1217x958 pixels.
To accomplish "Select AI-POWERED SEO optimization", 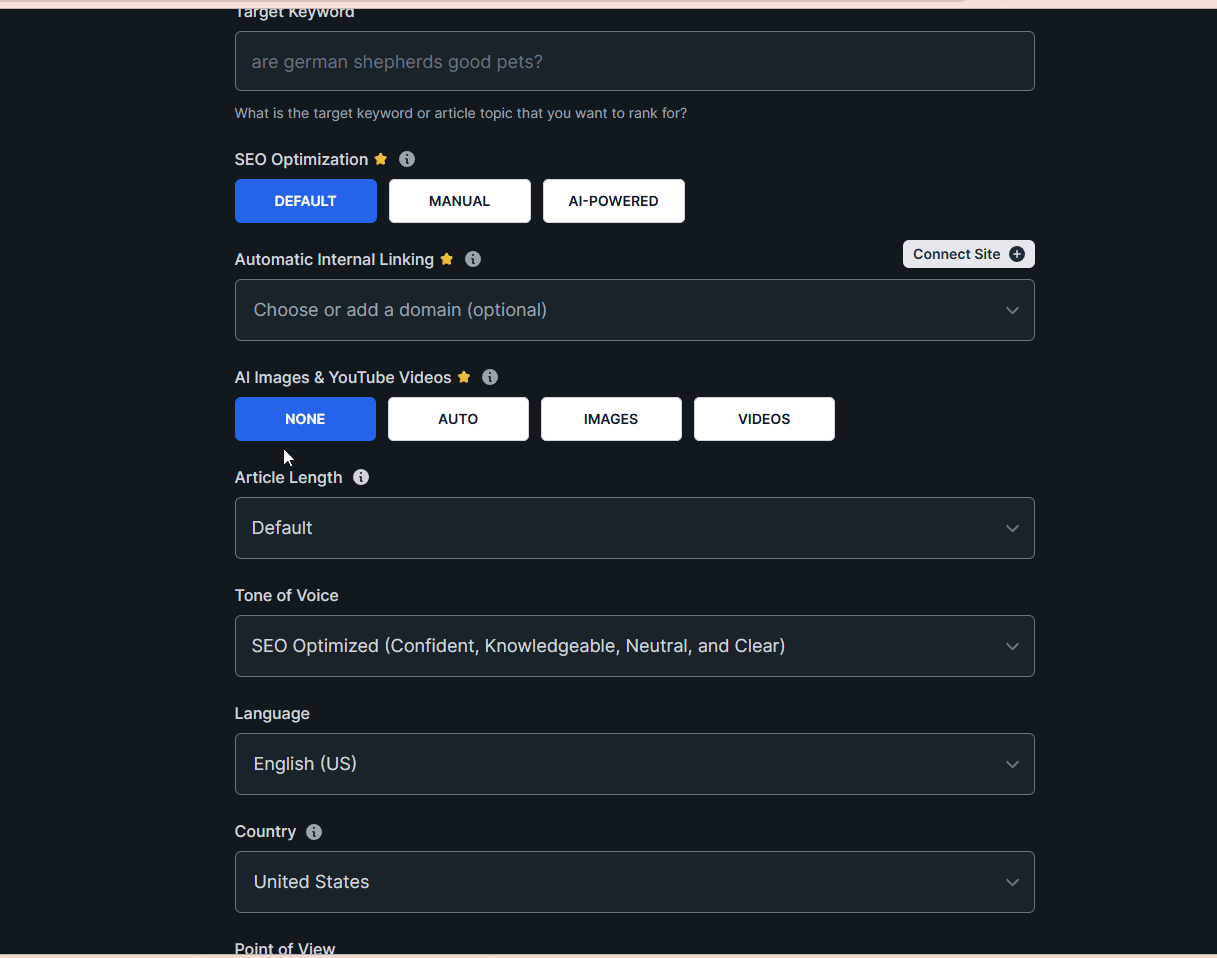I will [613, 201].
